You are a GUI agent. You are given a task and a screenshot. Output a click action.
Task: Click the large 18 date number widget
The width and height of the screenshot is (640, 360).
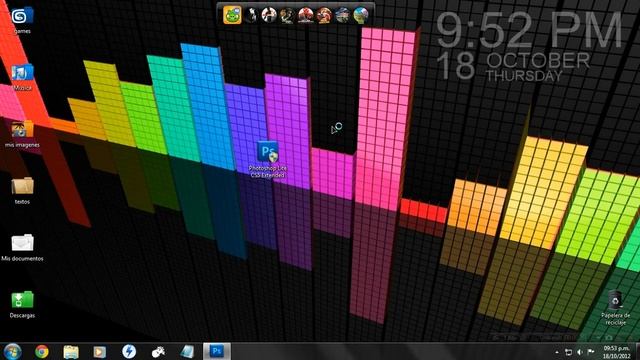(456, 66)
